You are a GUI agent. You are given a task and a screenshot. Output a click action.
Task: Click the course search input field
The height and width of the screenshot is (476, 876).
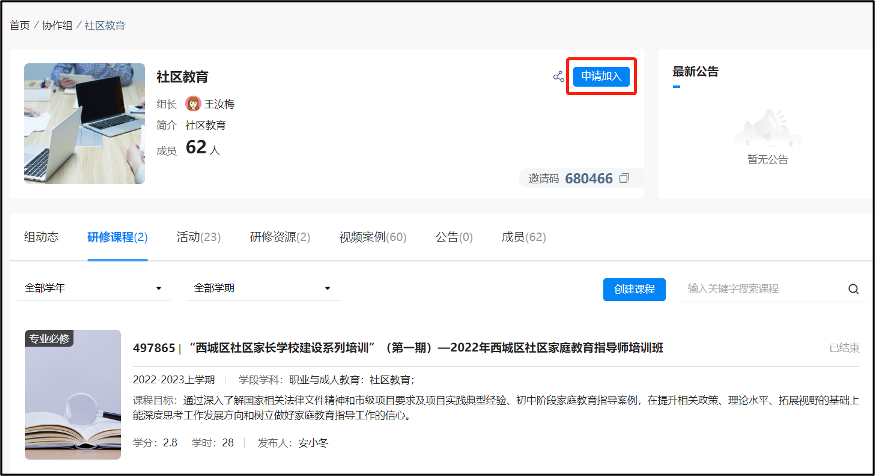pos(762,289)
